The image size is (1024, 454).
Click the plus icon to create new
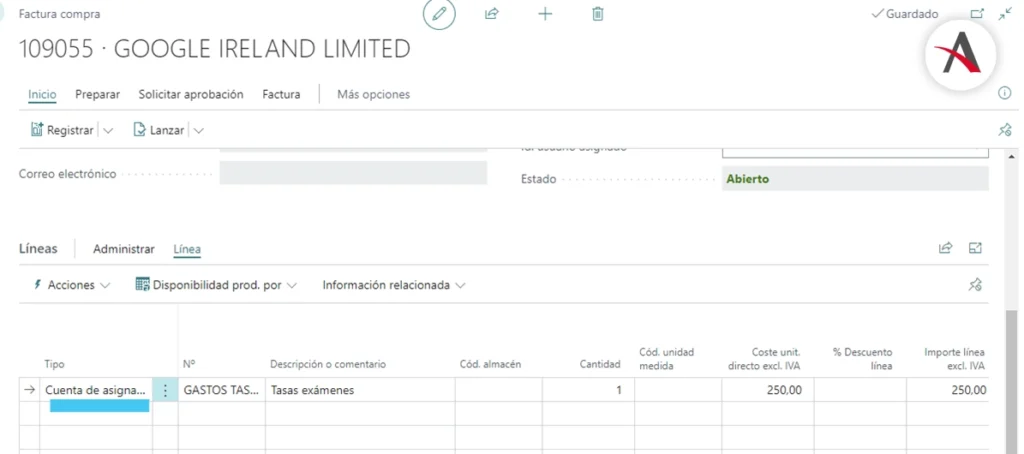545,14
